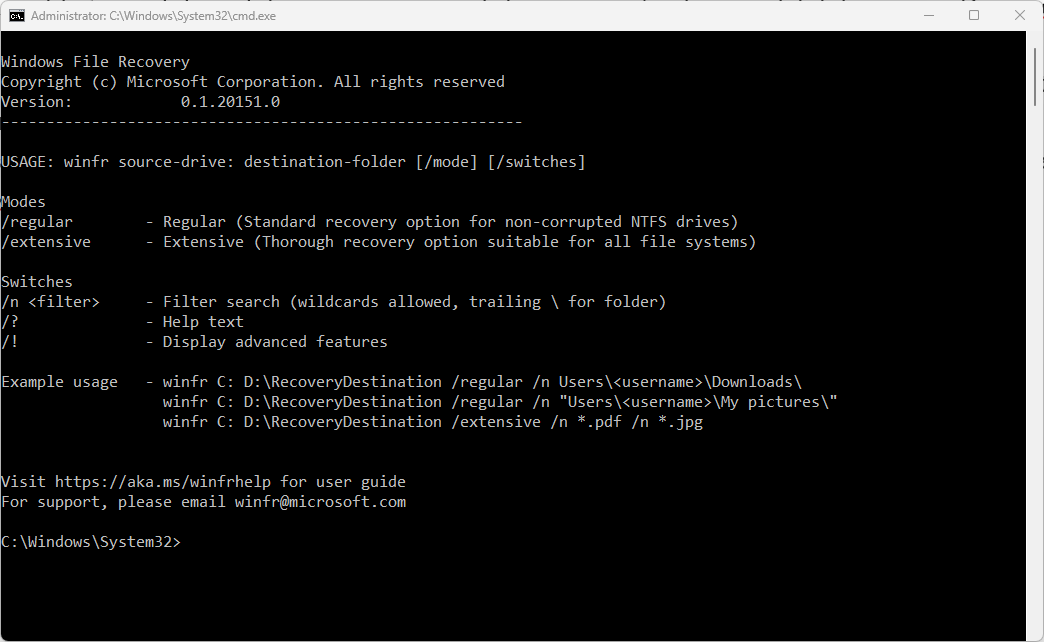Screen dimensions: 1044x642
Task: Click the C:\Windows\System32> command prompt line
Action: click(x=91, y=542)
